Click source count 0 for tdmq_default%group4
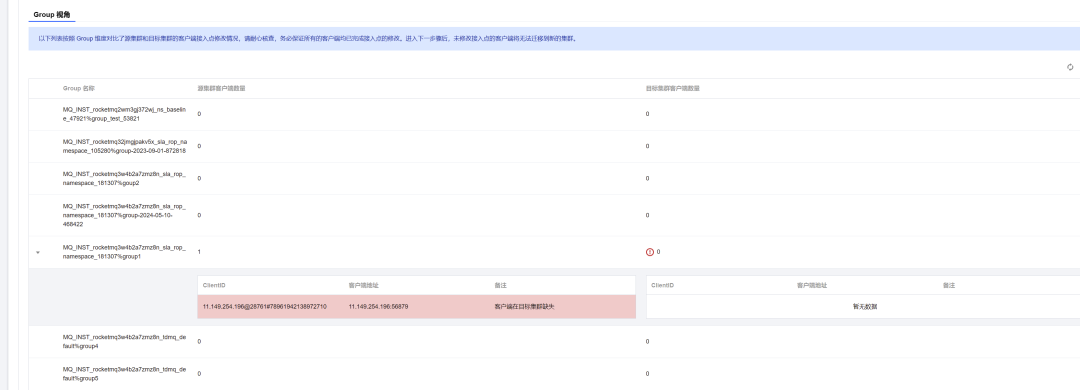This screenshot has width=1080, height=390. [199, 342]
